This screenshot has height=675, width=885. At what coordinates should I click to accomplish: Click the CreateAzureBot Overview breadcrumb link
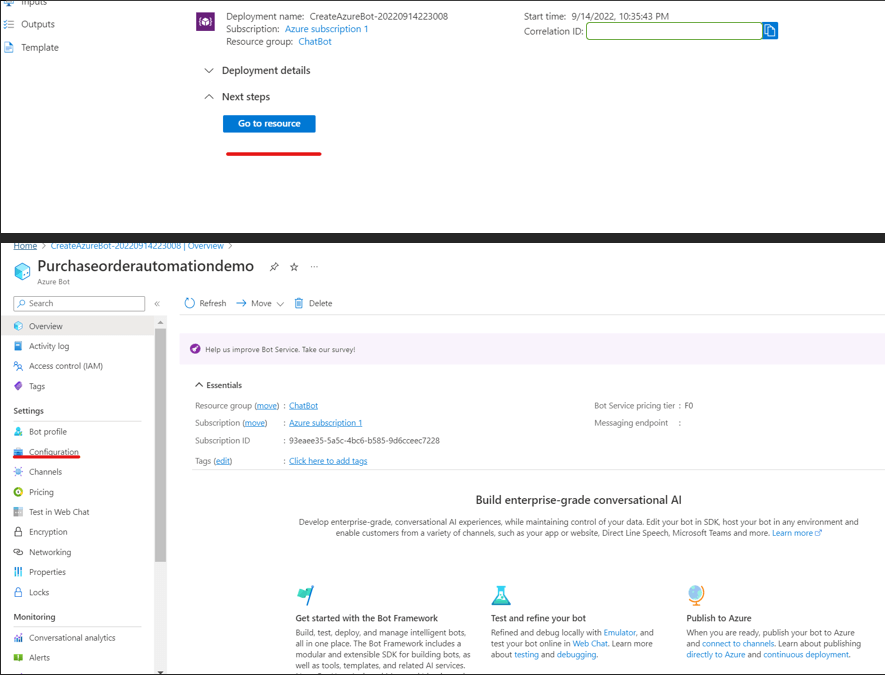[x=137, y=246]
